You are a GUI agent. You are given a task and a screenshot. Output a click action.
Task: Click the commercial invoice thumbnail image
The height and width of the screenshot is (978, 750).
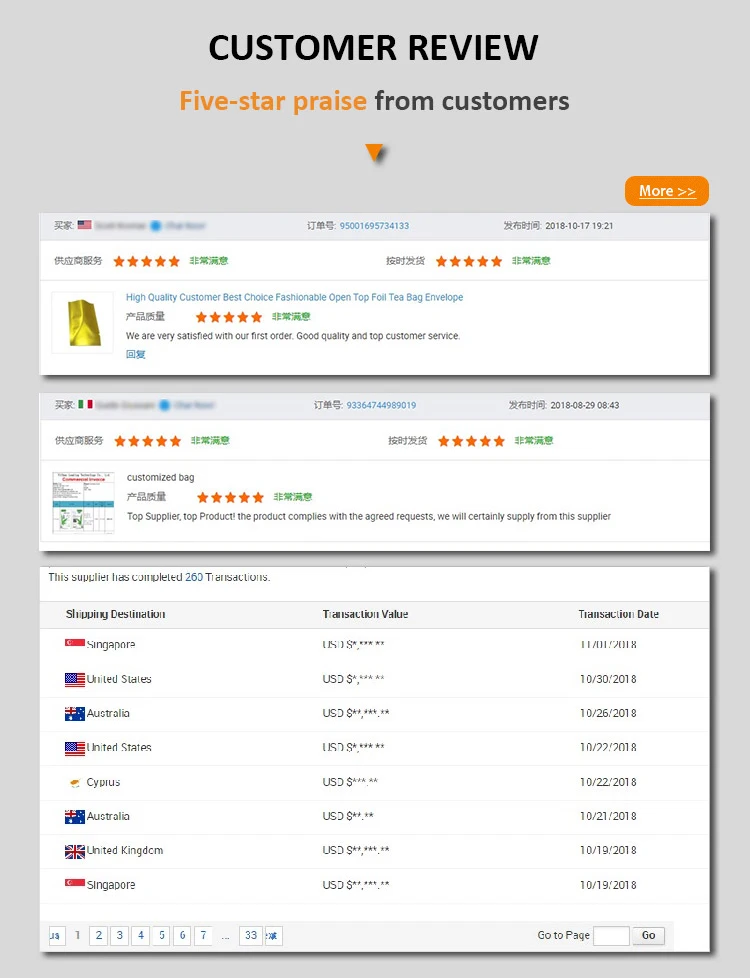83,502
